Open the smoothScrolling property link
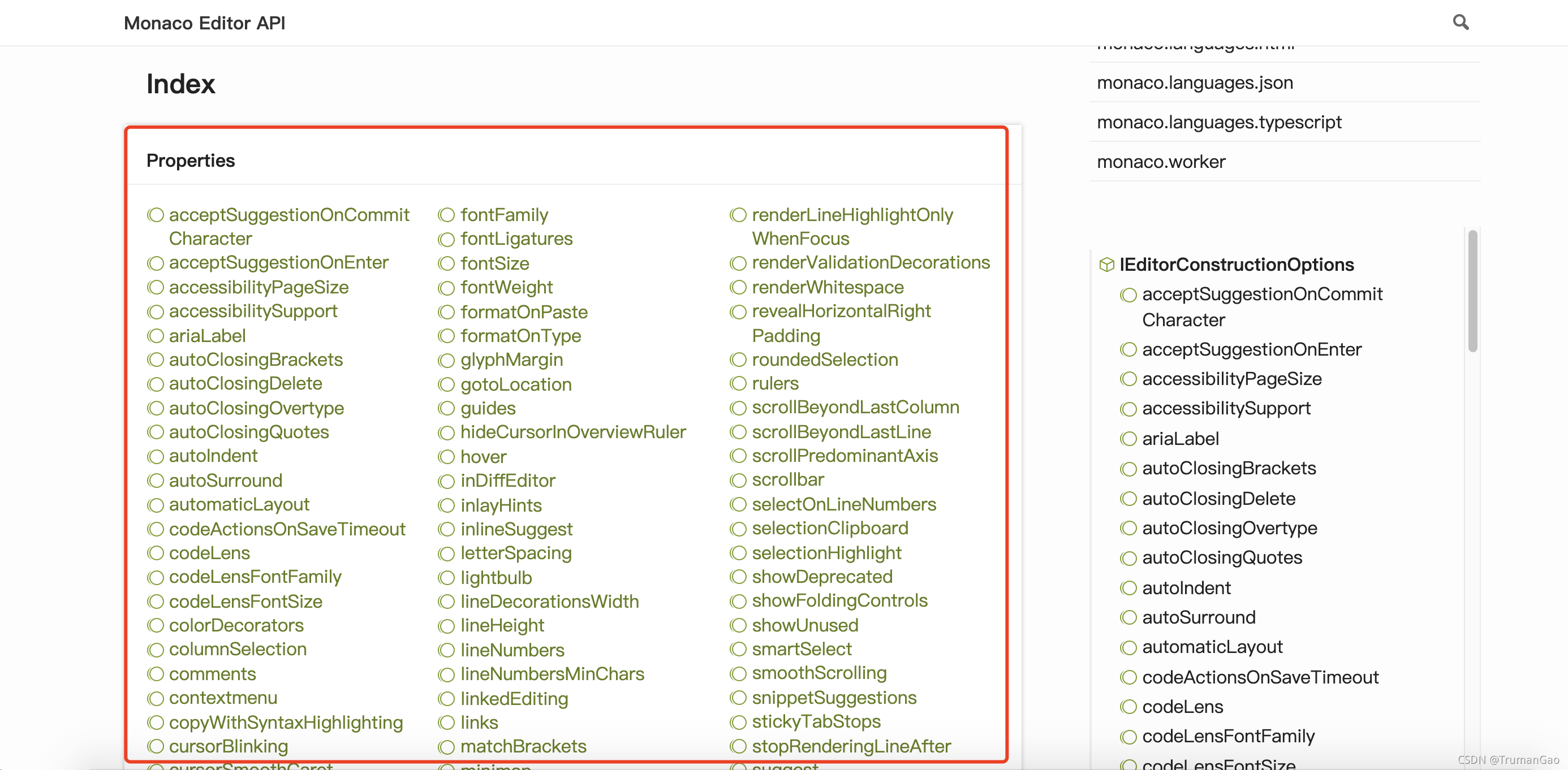 click(819, 673)
